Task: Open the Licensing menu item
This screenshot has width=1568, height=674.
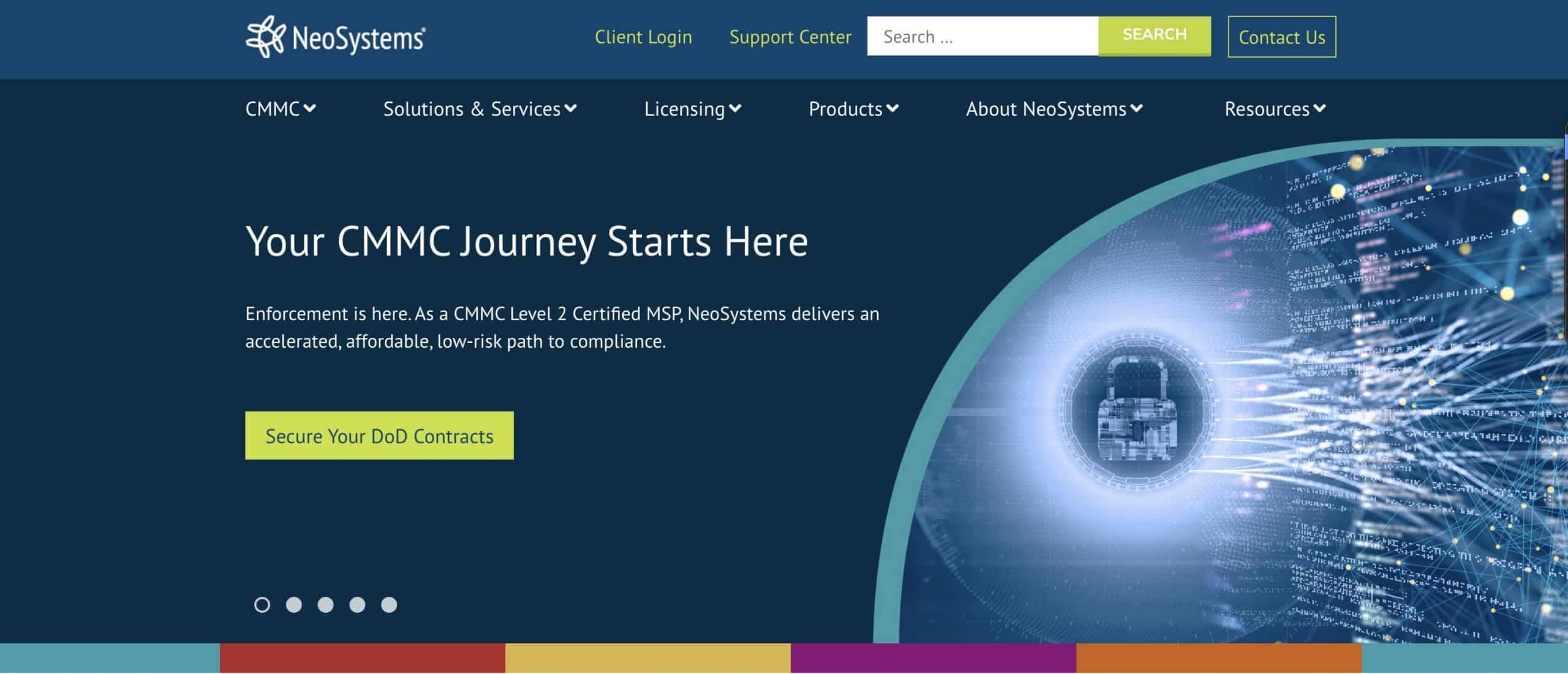Action: [x=684, y=109]
